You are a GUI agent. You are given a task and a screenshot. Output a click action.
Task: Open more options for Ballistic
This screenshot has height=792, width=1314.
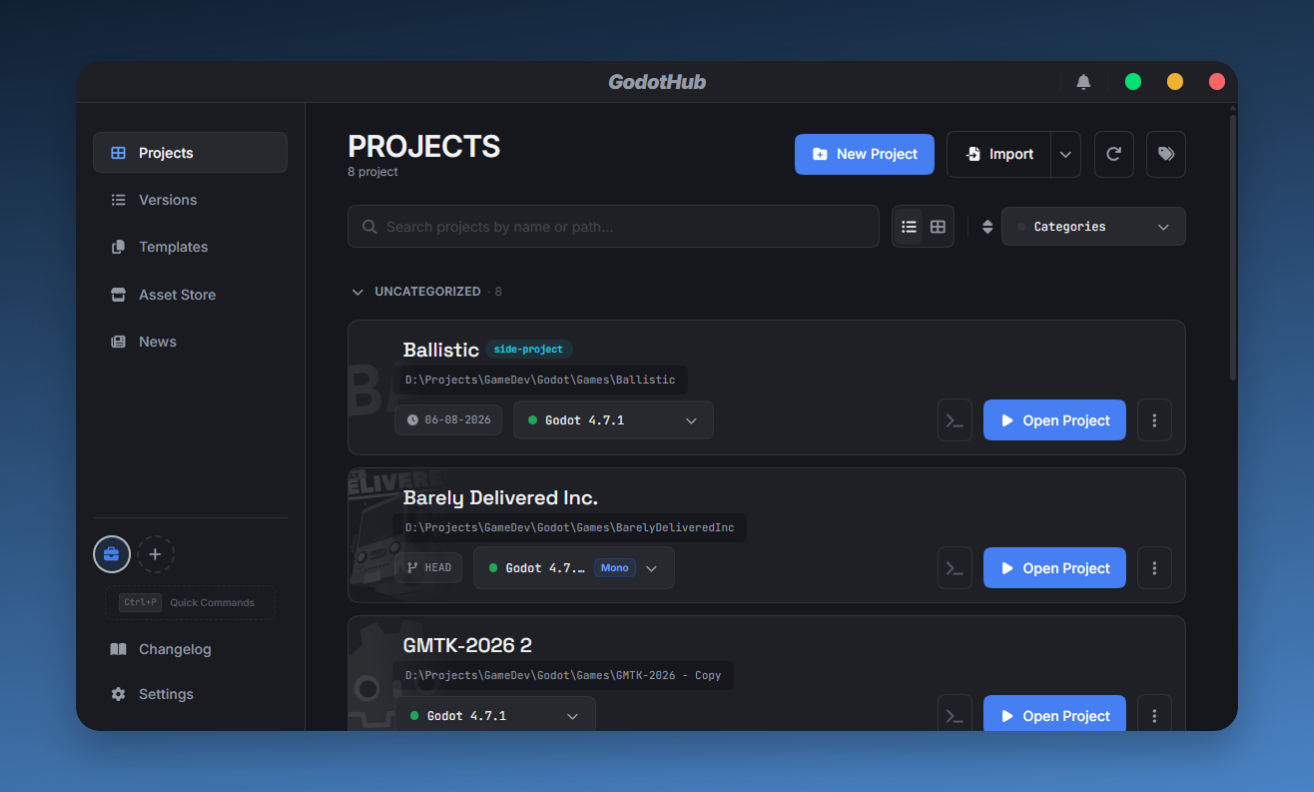tap(1155, 420)
